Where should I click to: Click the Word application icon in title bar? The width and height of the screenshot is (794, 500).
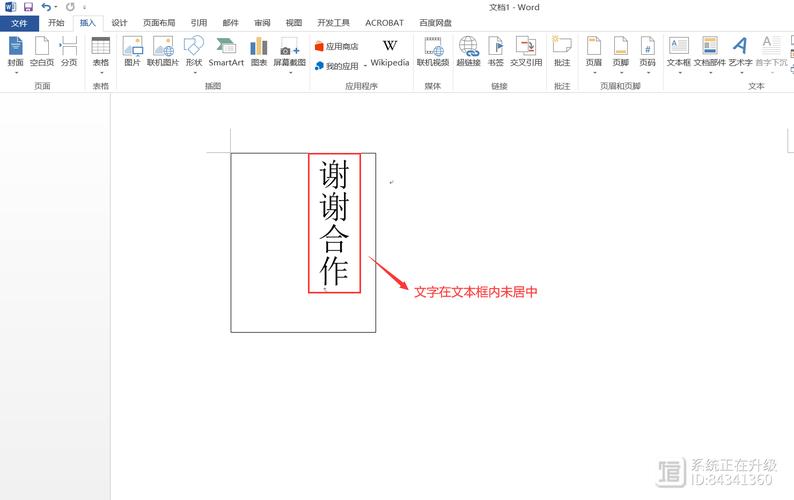[x=10, y=7]
